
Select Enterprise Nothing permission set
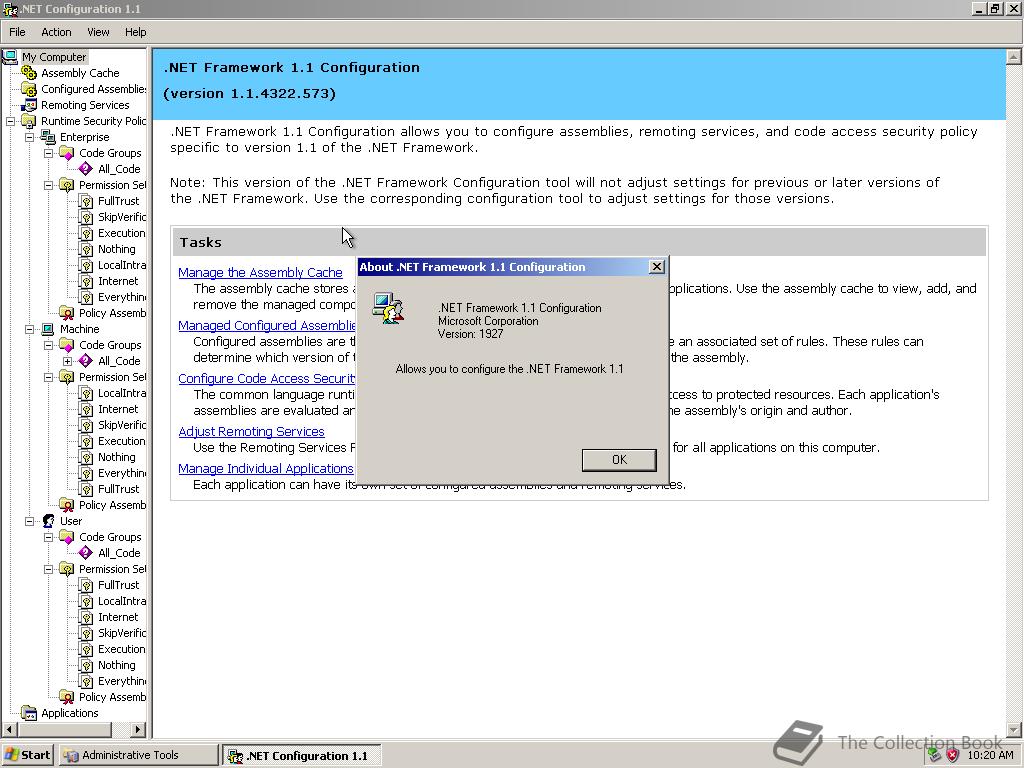117,249
